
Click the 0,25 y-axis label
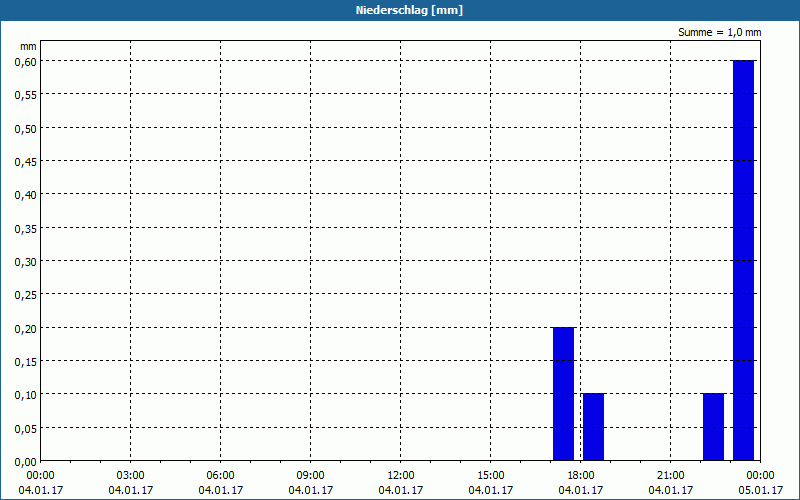[x=26, y=294]
